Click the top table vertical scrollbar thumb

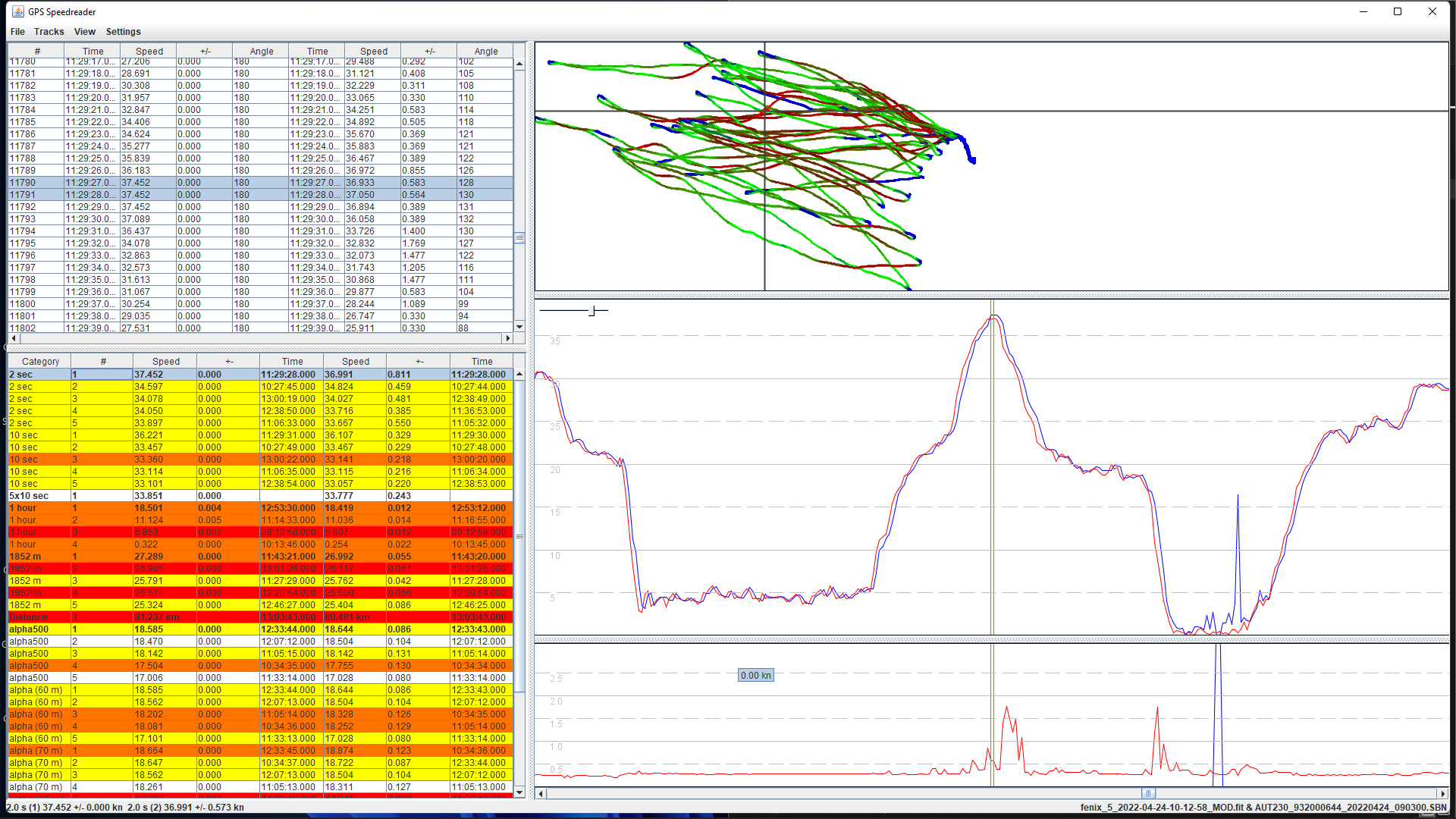[x=519, y=237]
